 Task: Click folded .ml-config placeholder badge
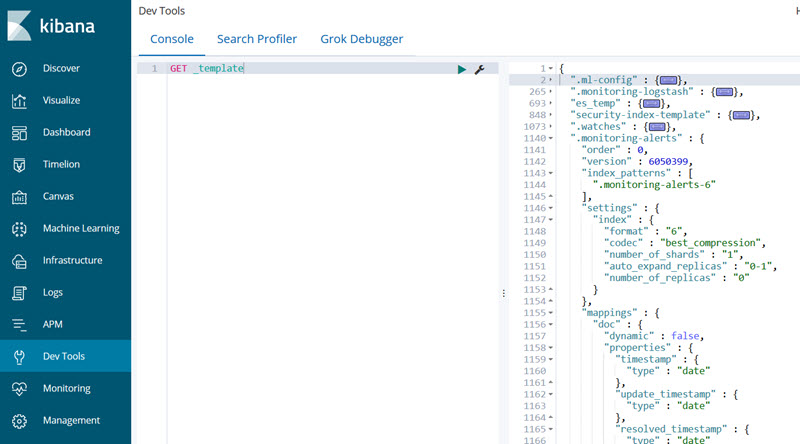(x=669, y=80)
